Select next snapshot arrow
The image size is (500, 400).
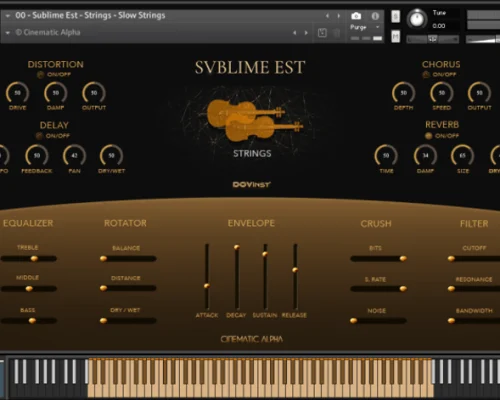(306, 33)
